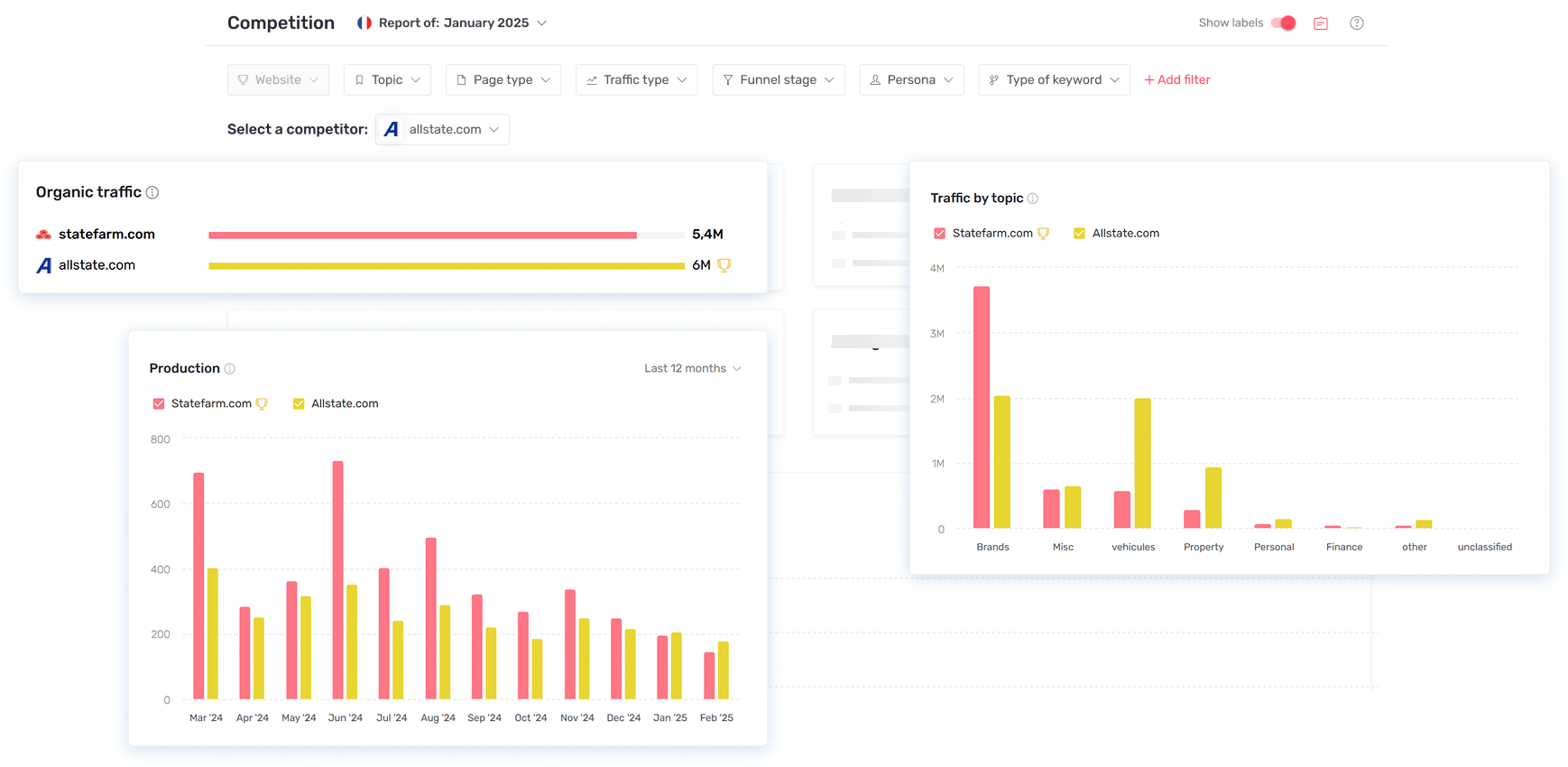The height and width of the screenshot is (767, 1568).
Task: Click the Add filter link
Action: pos(1177,79)
